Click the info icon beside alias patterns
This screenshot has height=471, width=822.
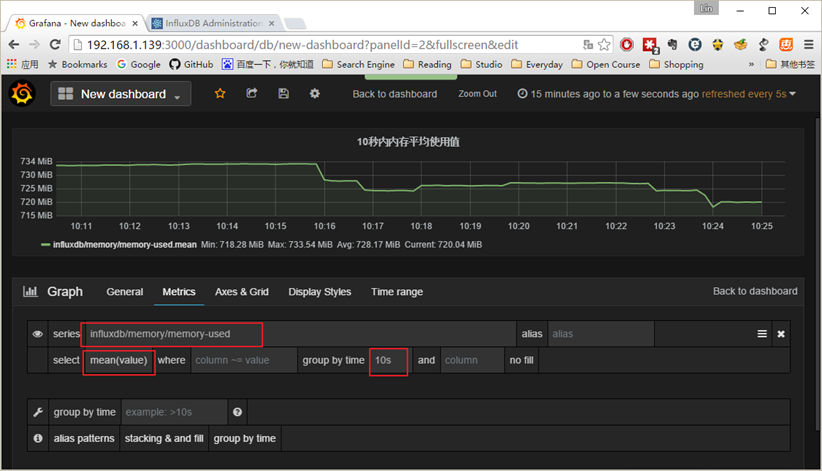pos(38,438)
